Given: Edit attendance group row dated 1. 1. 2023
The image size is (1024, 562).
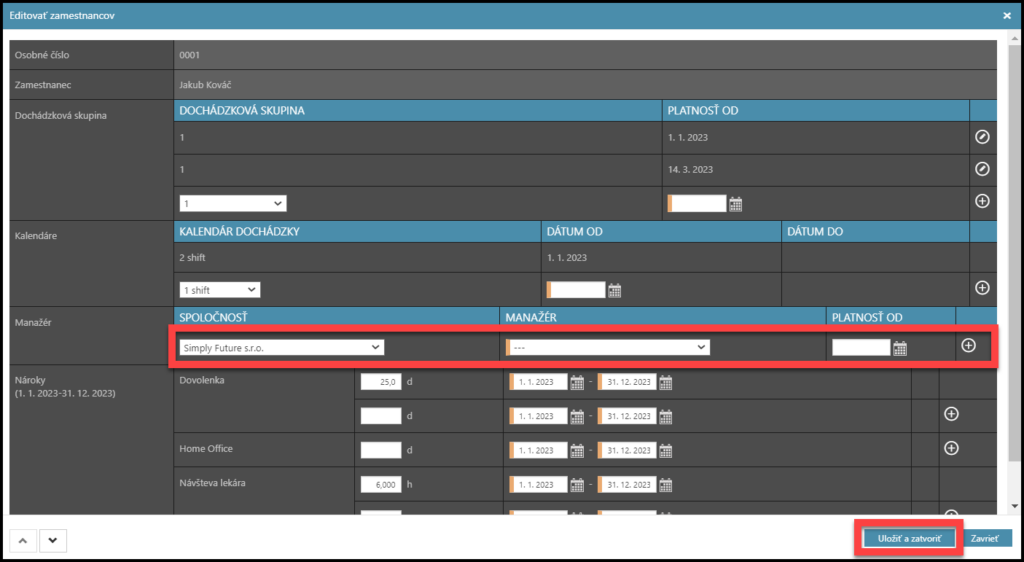Looking at the screenshot, I should [x=982, y=137].
